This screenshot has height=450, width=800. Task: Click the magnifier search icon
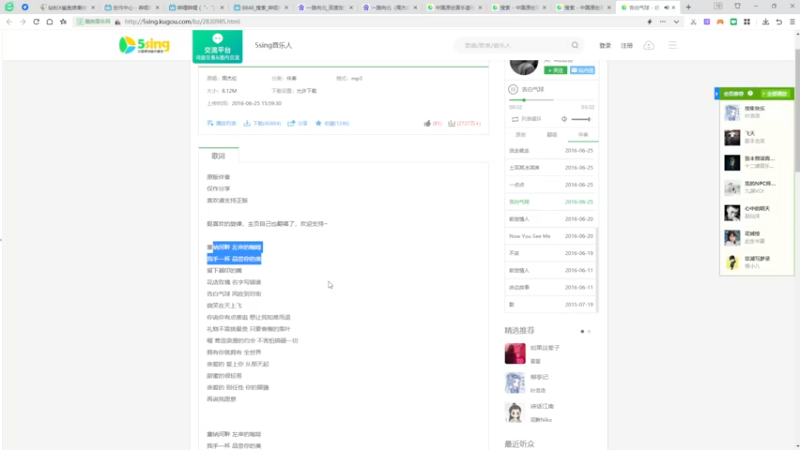[575, 45]
